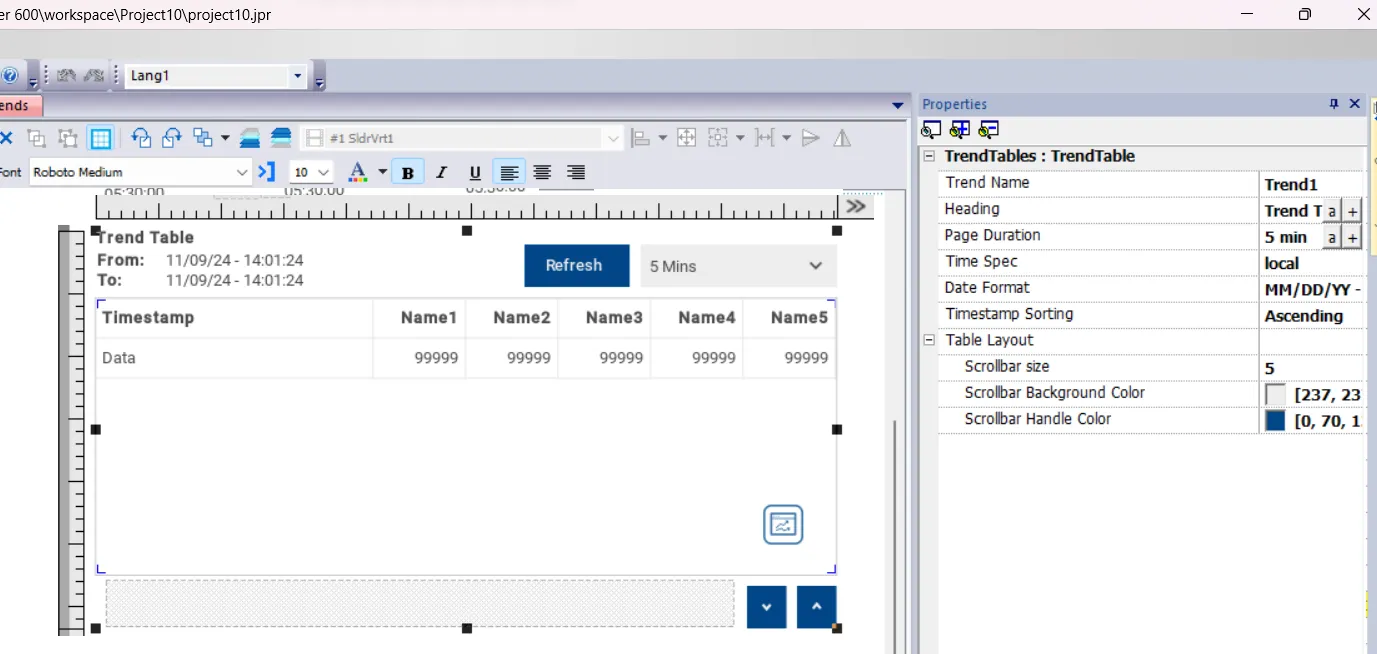This screenshot has height=654, width=1377.
Task: Select the group objects icon
Action: click(203, 137)
